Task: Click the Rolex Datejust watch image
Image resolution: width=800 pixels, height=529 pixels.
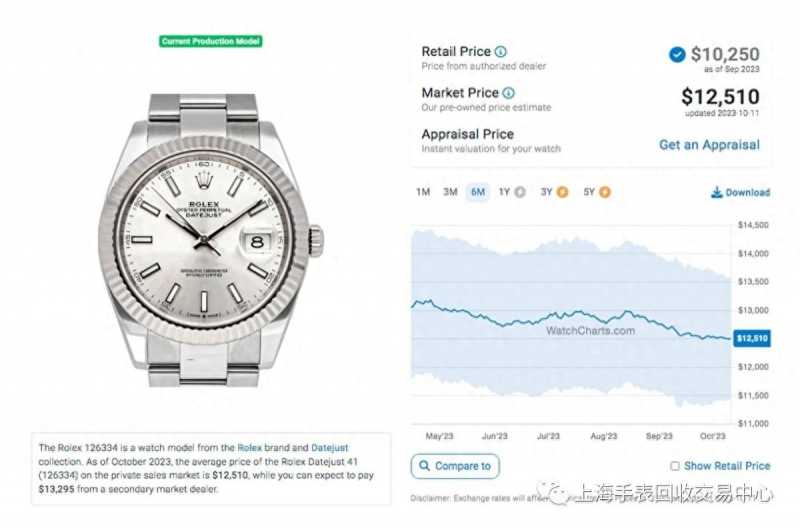Action: click(x=211, y=240)
